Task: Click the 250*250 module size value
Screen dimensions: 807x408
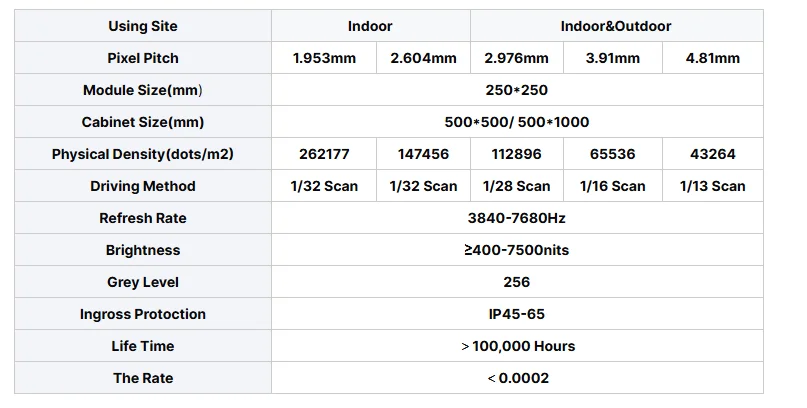Action: 516,90
